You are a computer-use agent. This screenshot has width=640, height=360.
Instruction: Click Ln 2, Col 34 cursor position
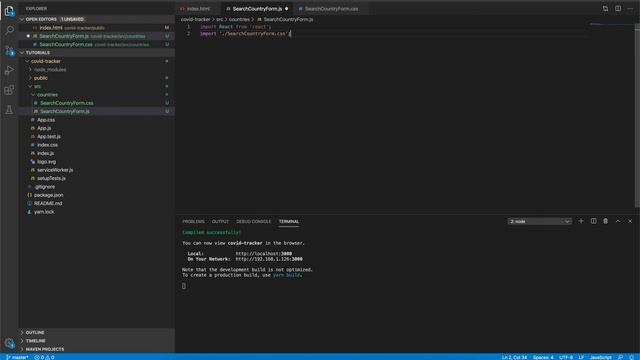514,357
